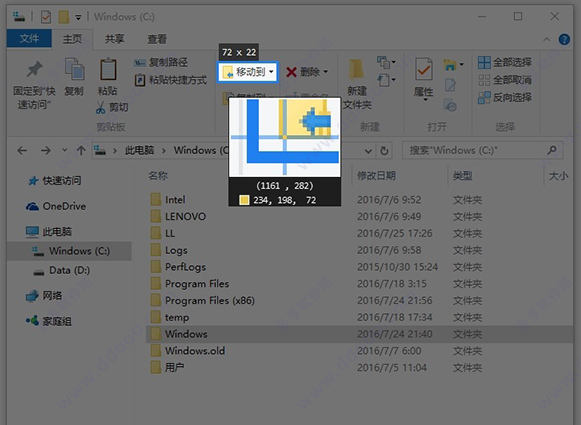Click the Pin to Quick access icon
The width and height of the screenshot is (581, 425).
click(34, 70)
